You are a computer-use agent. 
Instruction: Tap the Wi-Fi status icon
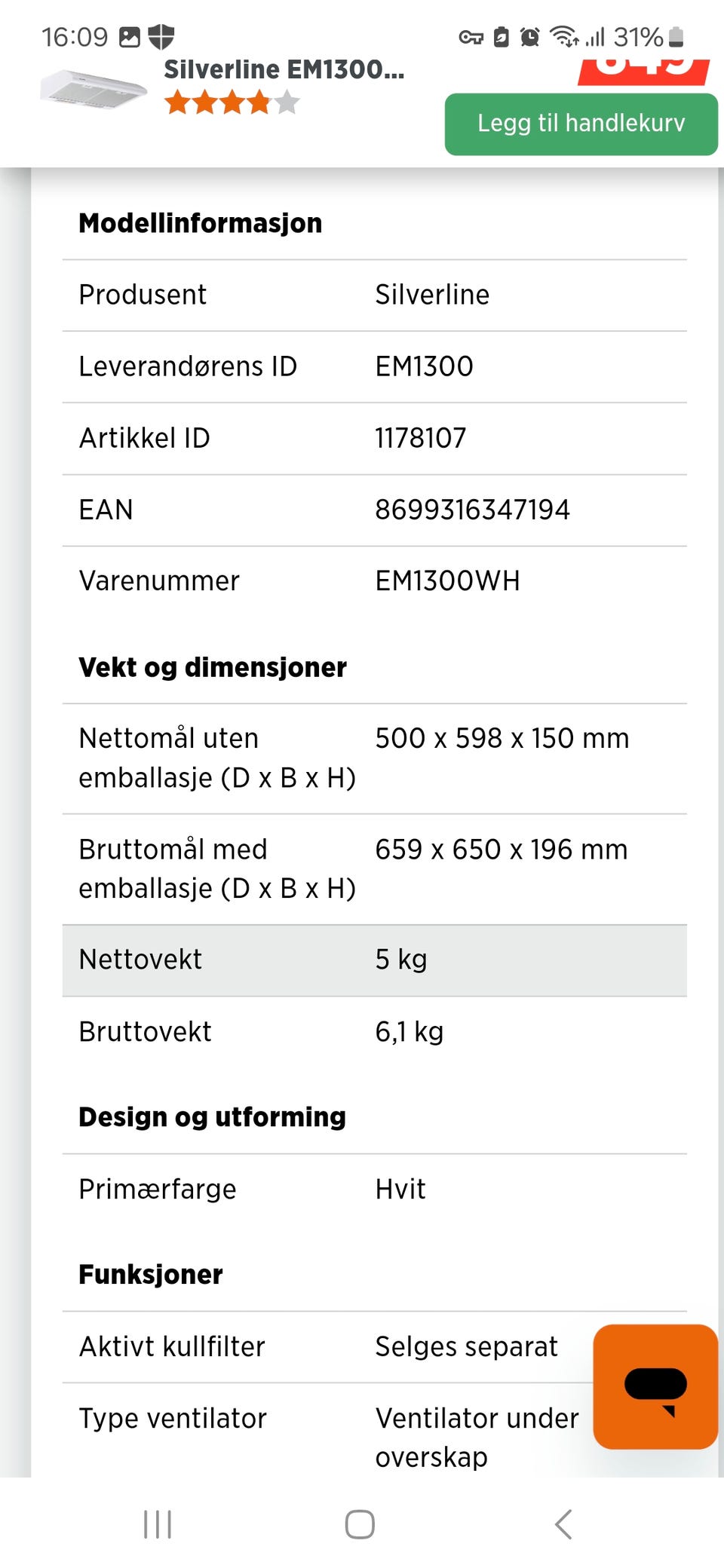[x=563, y=36]
